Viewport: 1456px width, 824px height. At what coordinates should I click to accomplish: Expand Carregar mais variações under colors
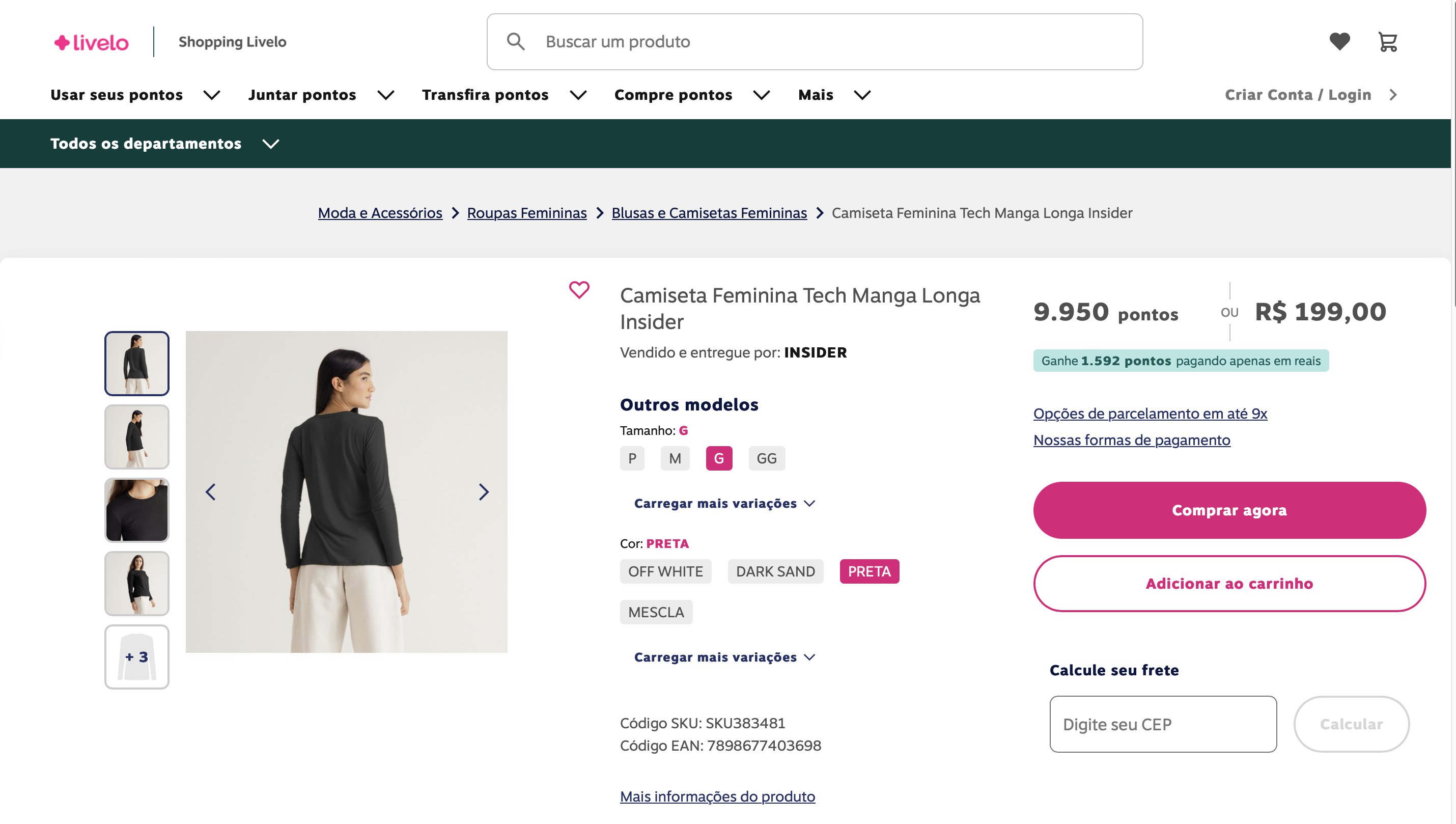coord(724,657)
